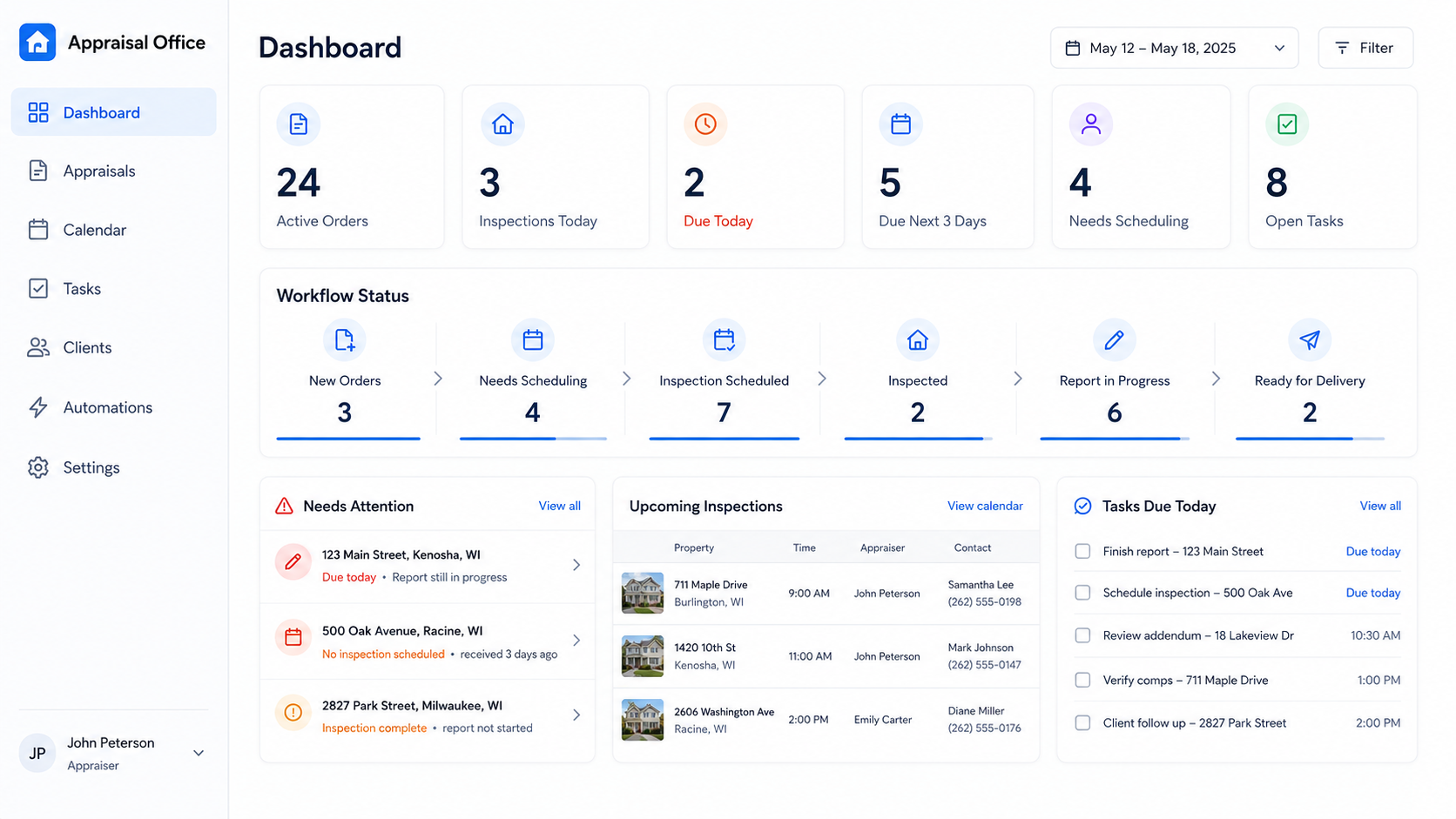1456x819 pixels.
Task: Click the Due Next 3 Days calendar icon
Action: [x=900, y=124]
